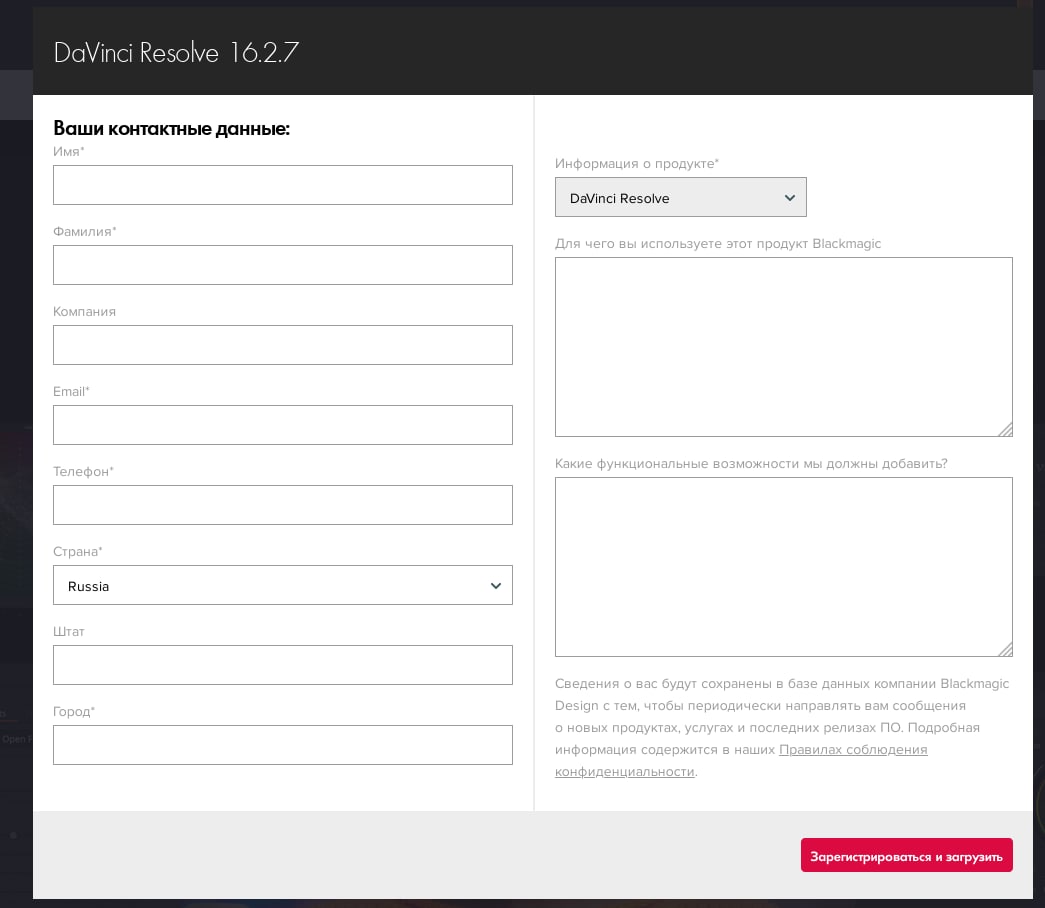Open the Информация о продукте dropdown
The width and height of the screenshot is (1045, 908).
(680, 197)
